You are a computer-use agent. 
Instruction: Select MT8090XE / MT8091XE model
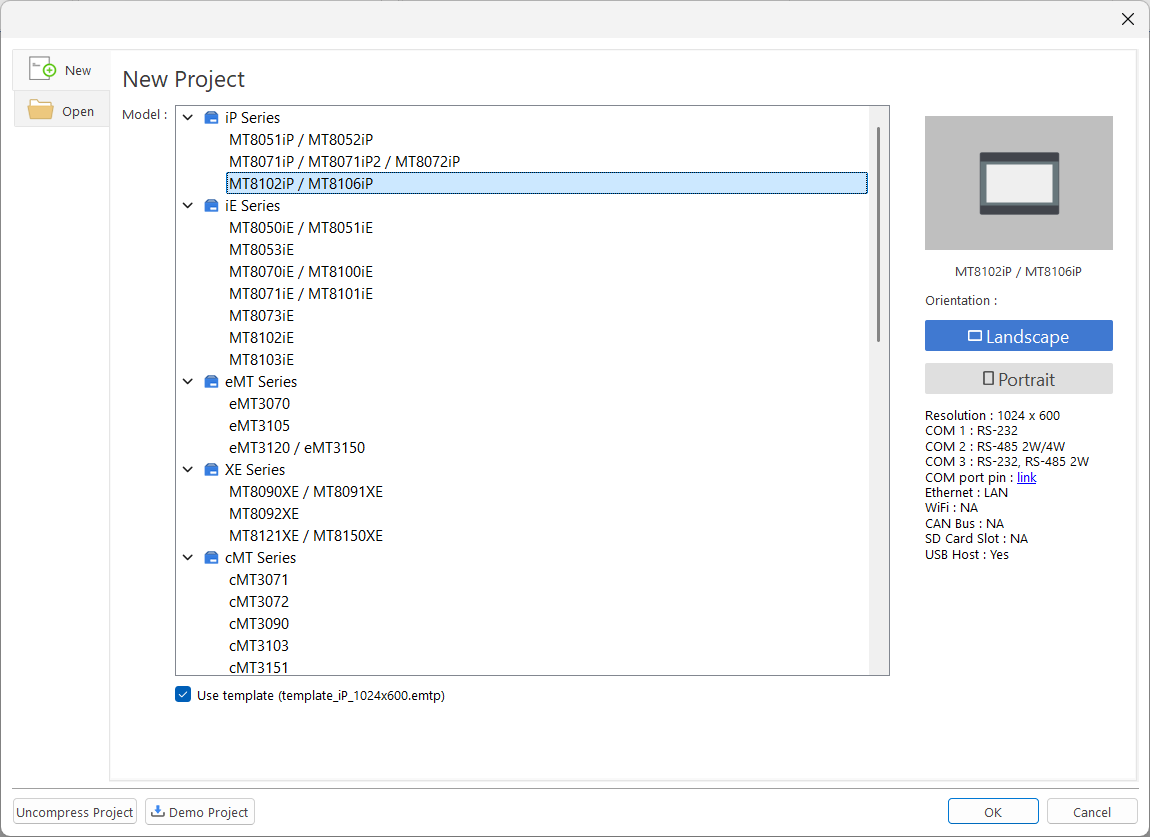[x=306, y=491]
